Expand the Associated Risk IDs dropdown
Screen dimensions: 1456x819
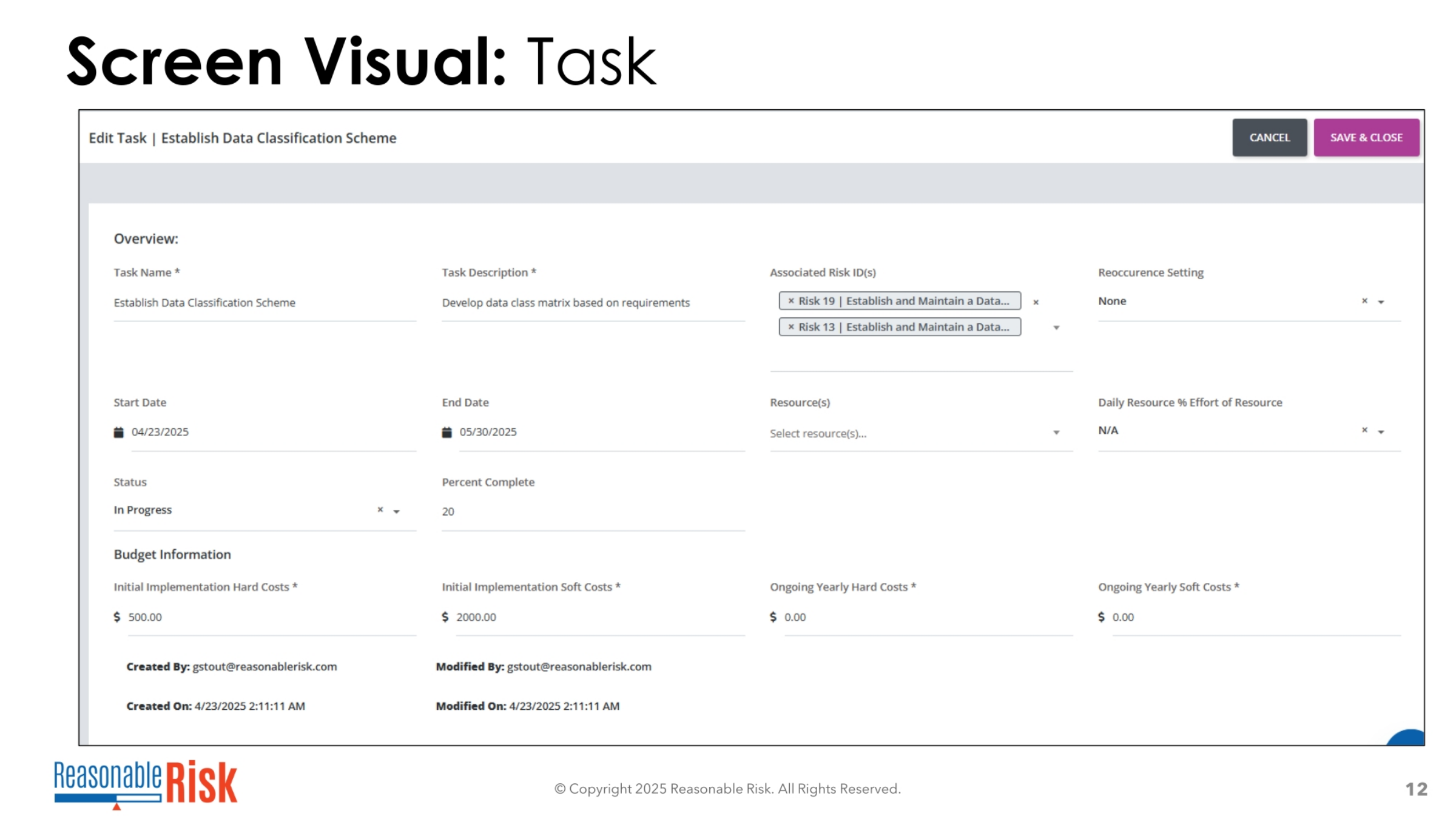[1056, 328]
